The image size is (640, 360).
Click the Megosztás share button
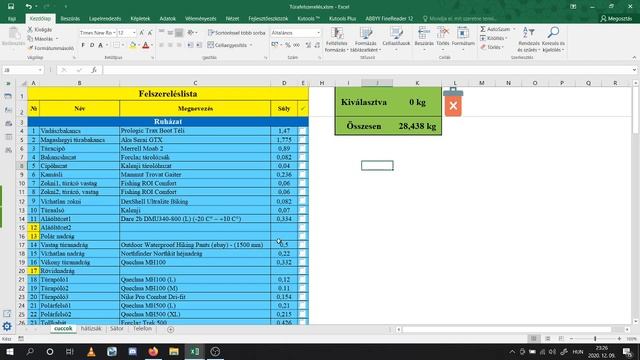click(x=616, y=19)
